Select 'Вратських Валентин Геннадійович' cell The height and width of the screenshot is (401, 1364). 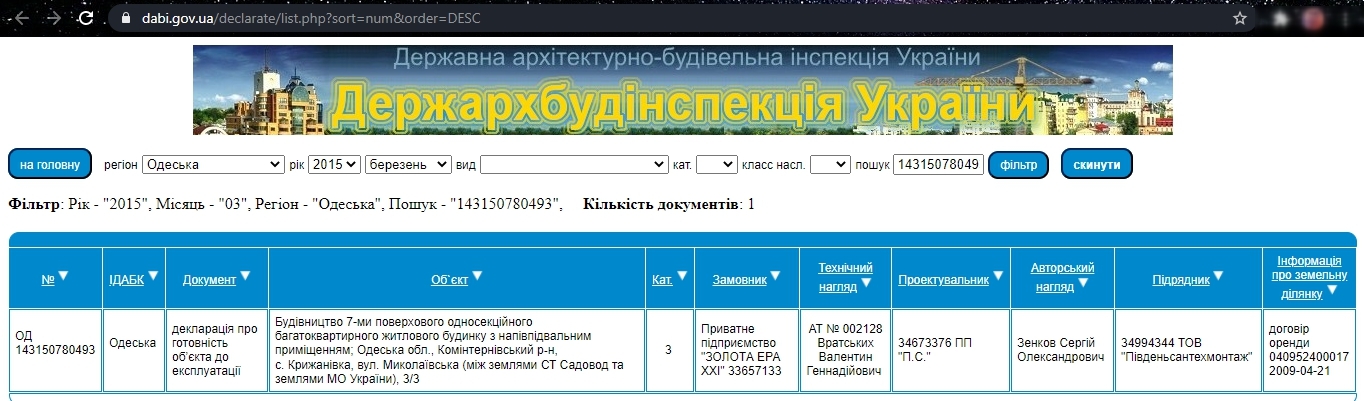coord(845,350)
